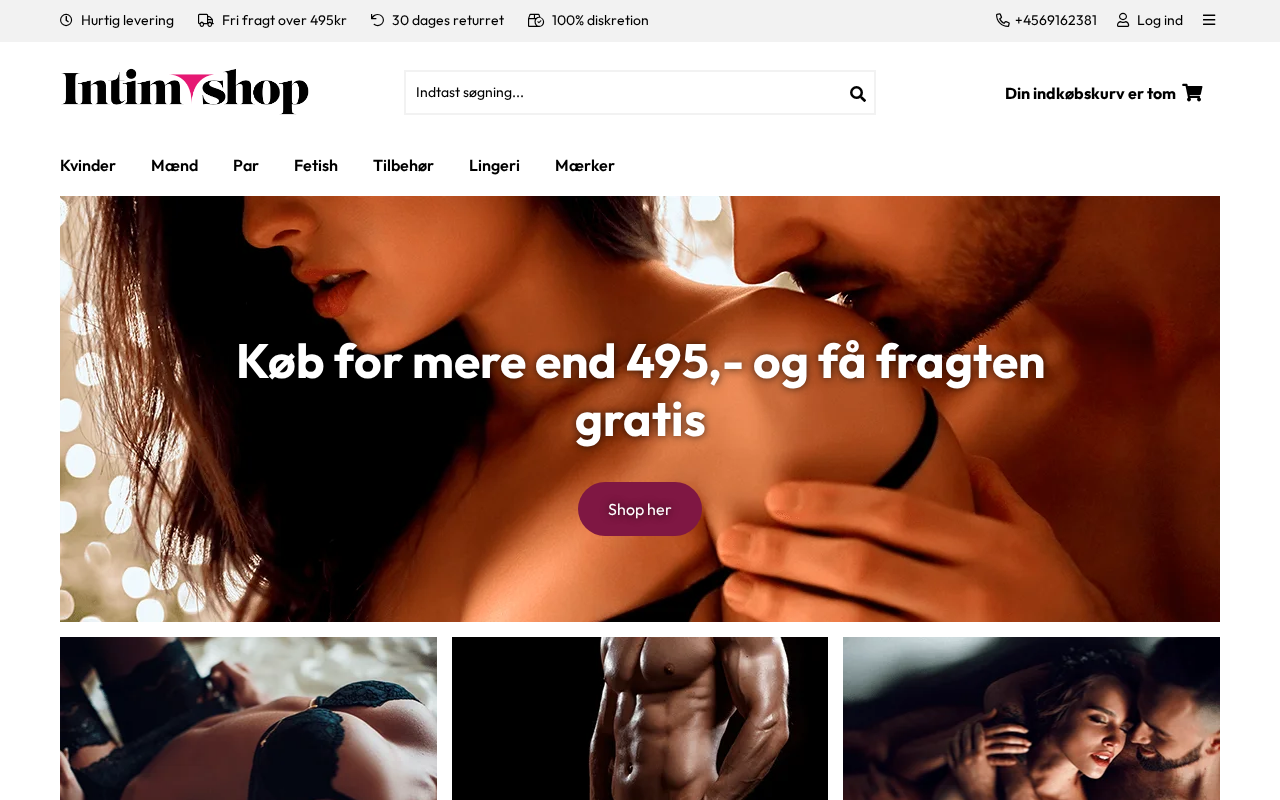Click the phone icon beside +4569162381

click(x=1003, y=20)
